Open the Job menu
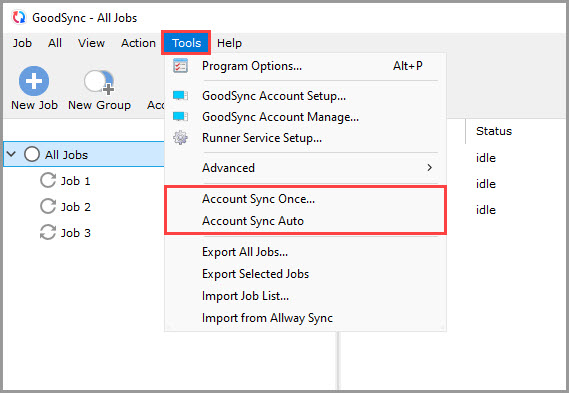The width and height of the screenshot is (569, 393). (x=22, y=43)
